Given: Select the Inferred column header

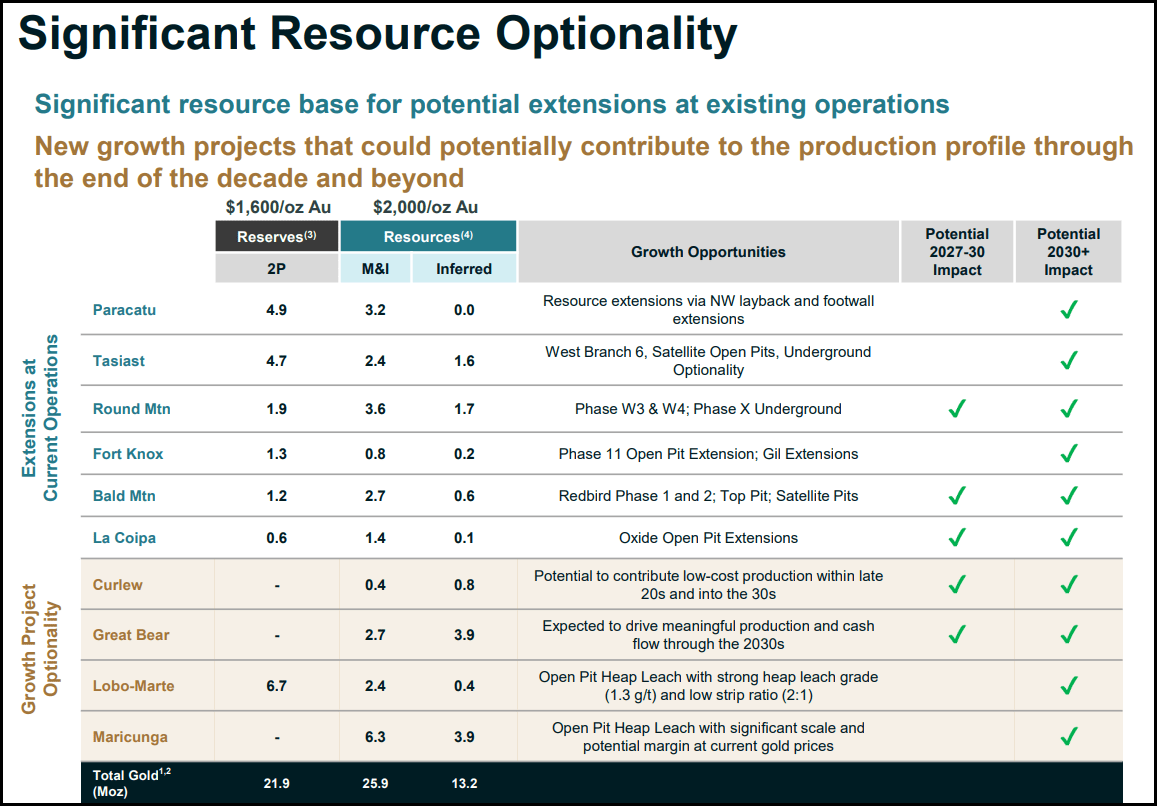Looking at the screenshot, I should pos(464,268).
